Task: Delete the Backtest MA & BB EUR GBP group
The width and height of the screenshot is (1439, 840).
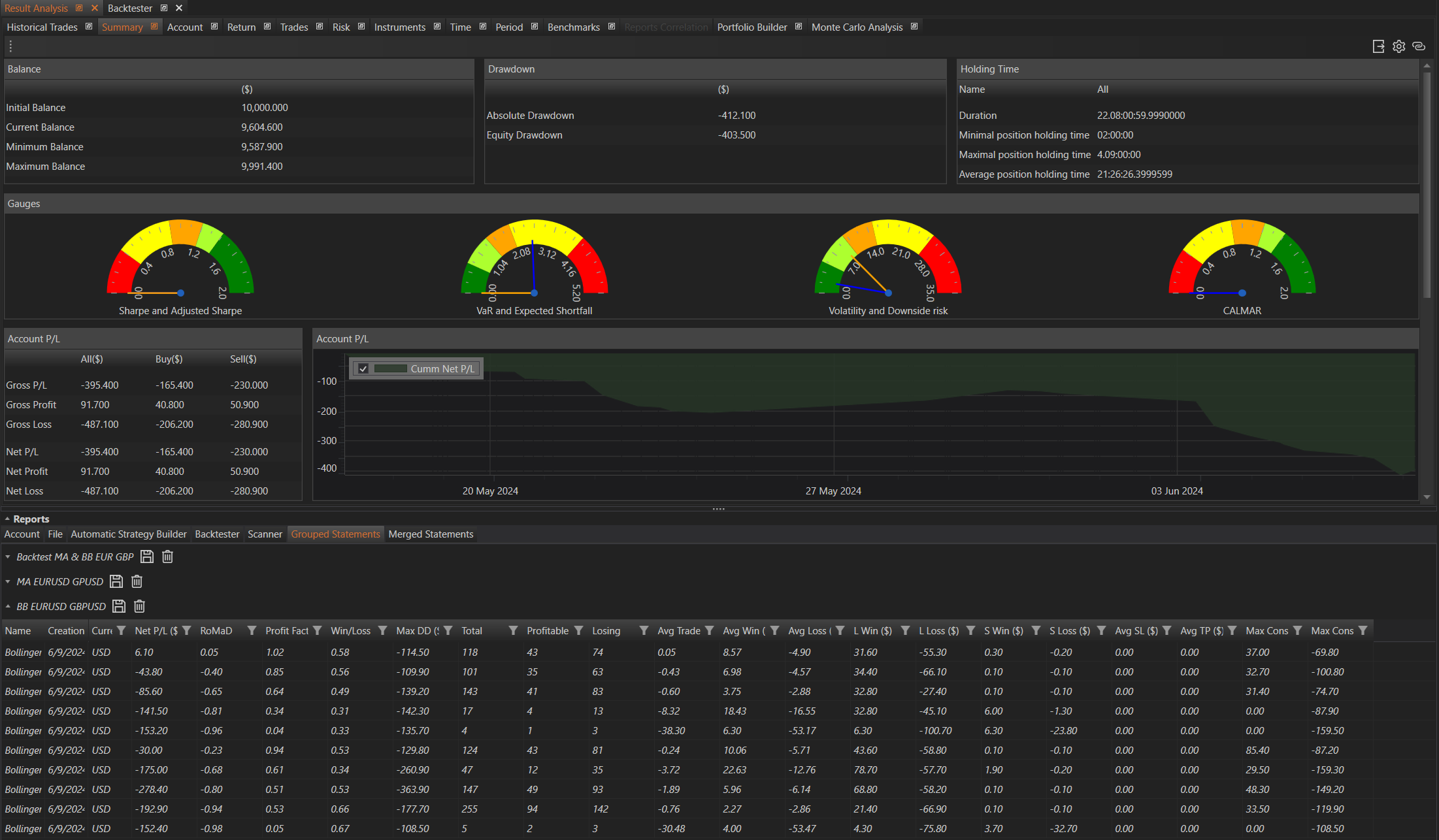Action: [167, 557]
